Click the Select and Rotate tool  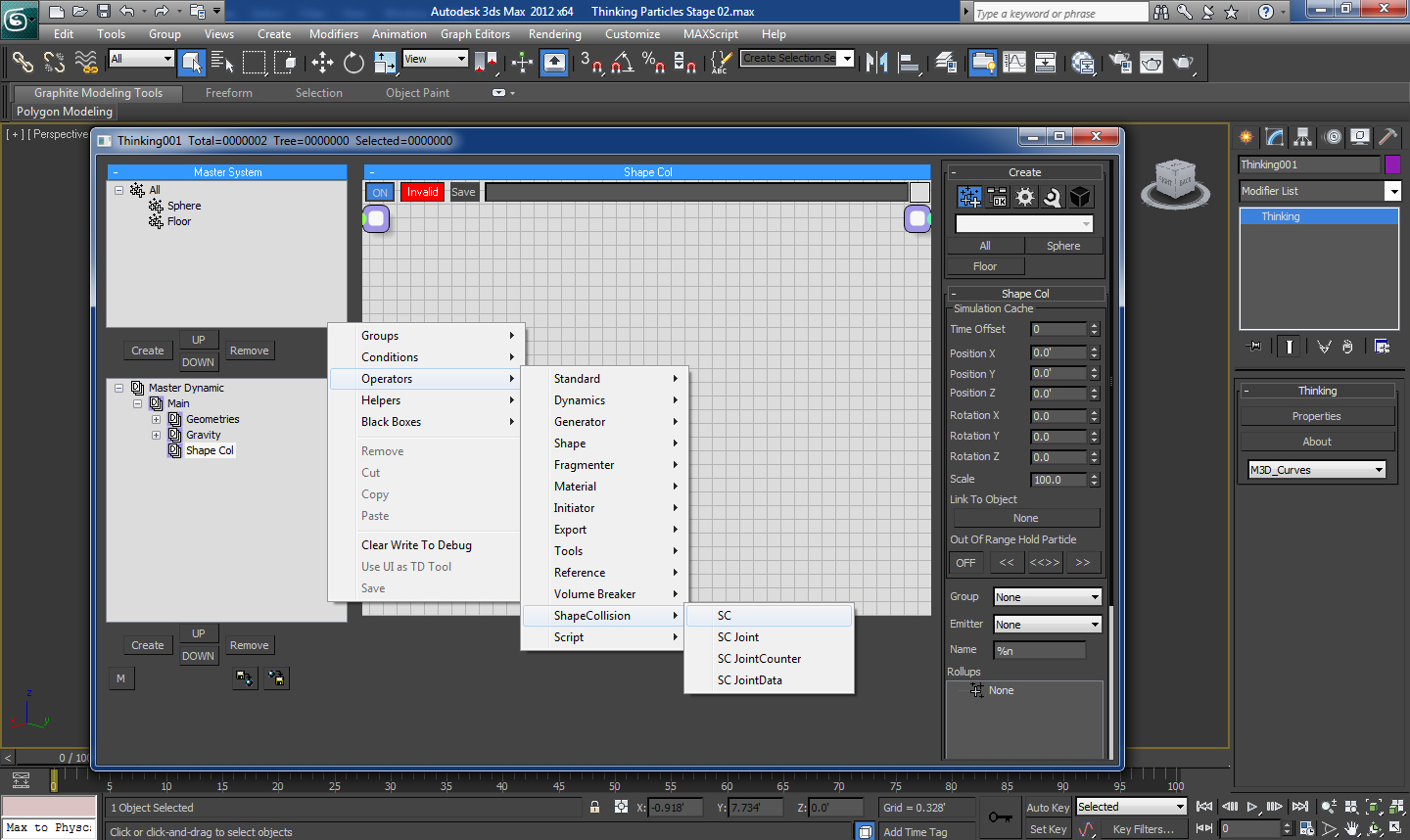pyautogui.click(x=353, y=63)
